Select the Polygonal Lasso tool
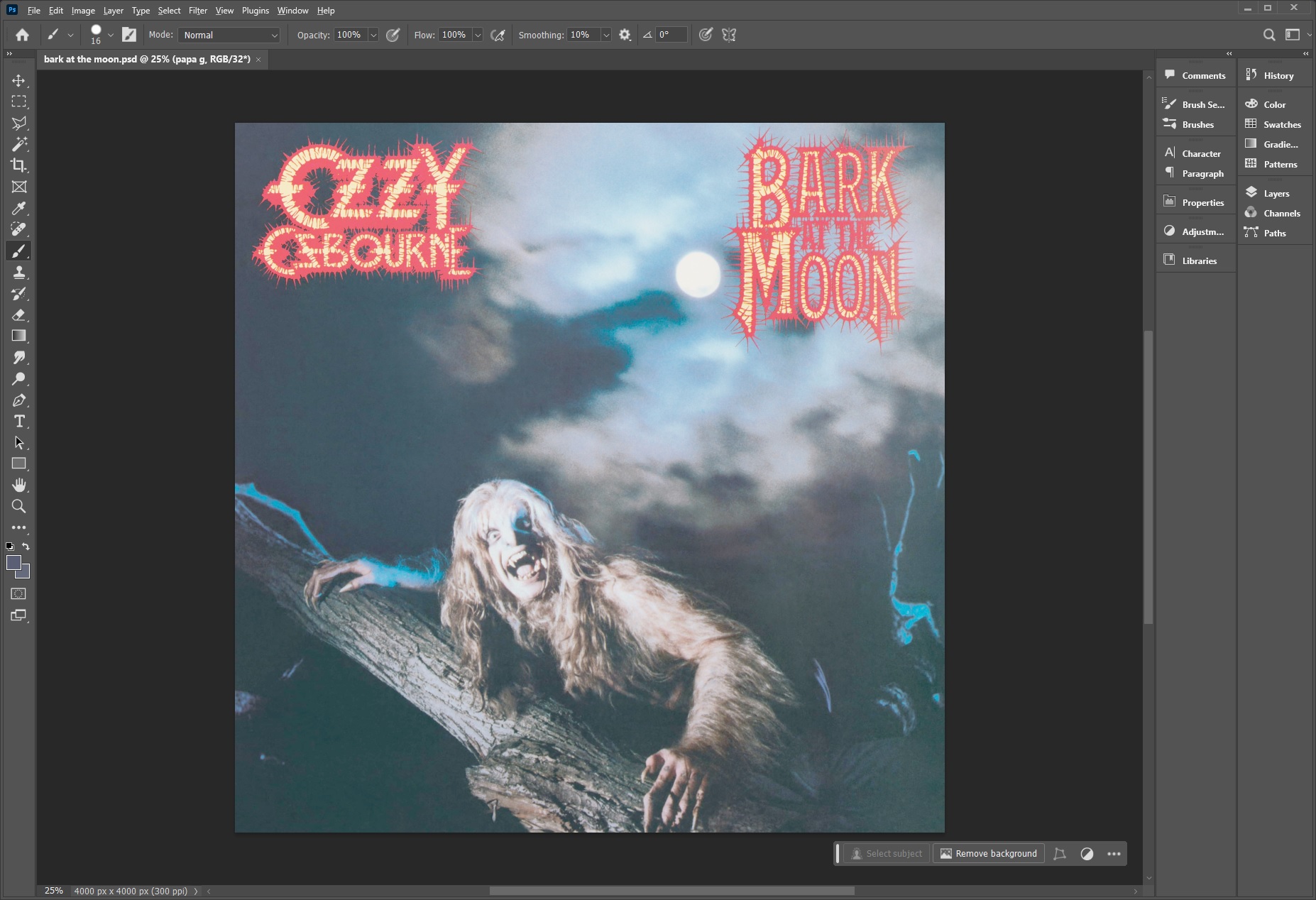This screenshot has width=1316, height=900. pos(19,123)
